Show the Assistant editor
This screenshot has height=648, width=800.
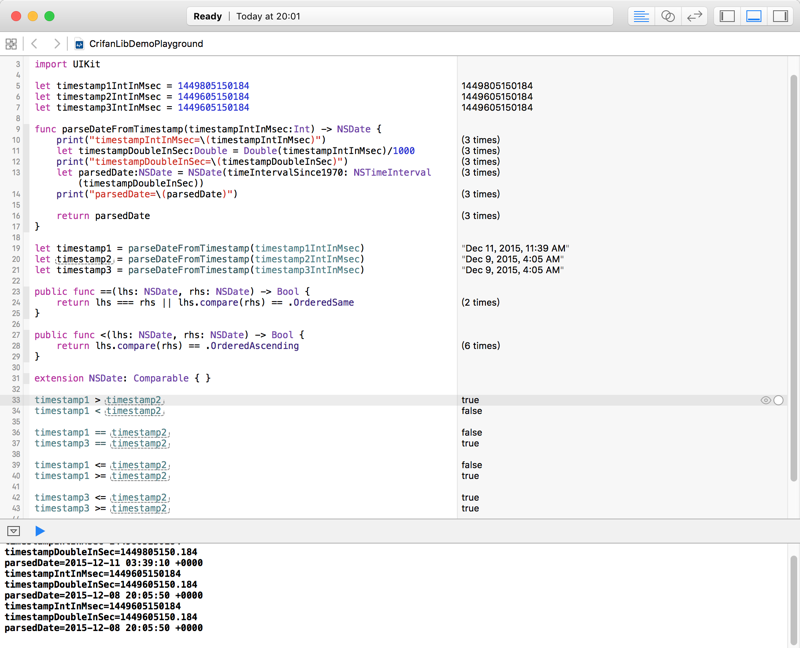coord(668,16)
